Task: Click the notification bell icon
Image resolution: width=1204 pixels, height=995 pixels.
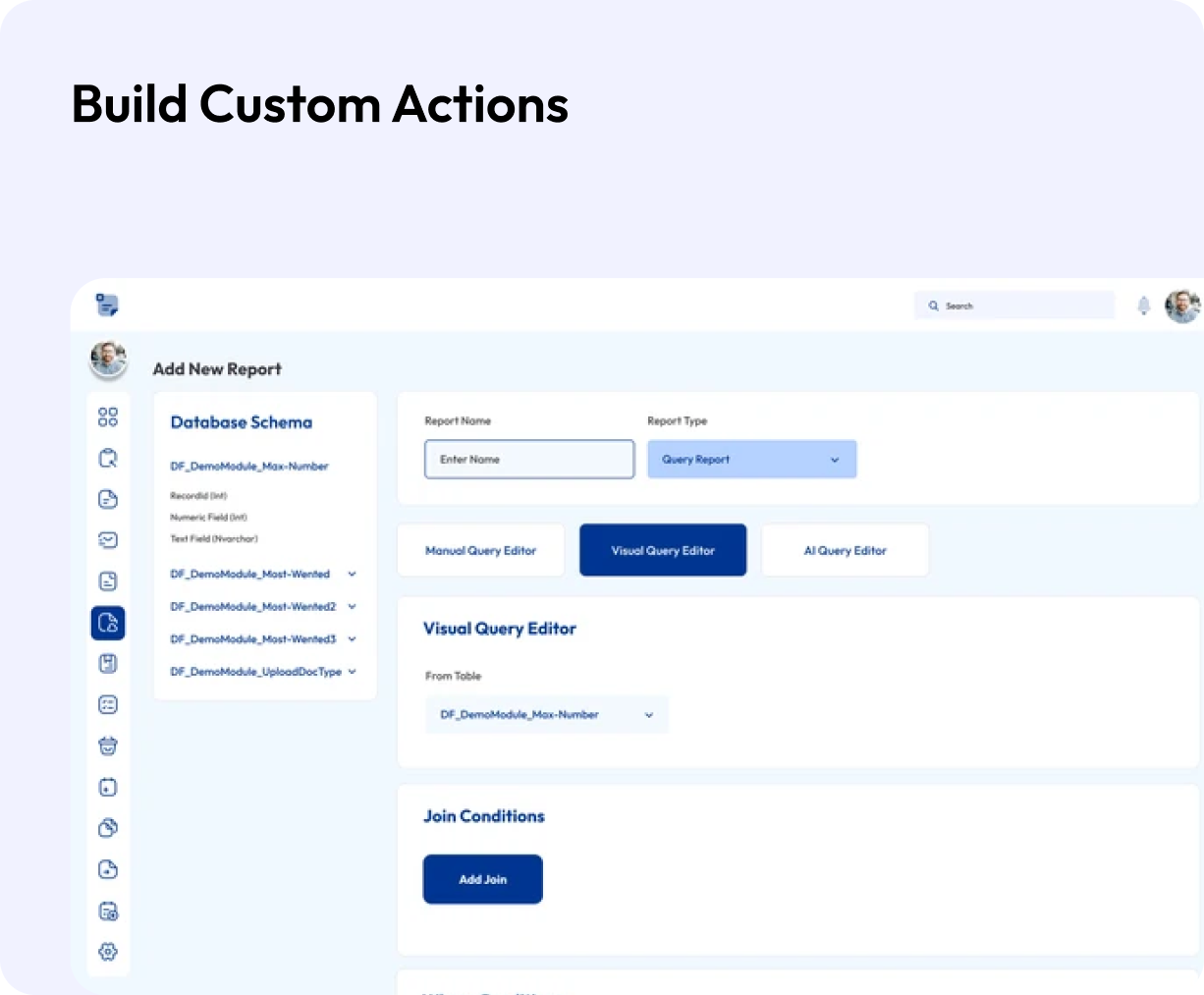Action: pyautogui.click(x=1143, y=306)
